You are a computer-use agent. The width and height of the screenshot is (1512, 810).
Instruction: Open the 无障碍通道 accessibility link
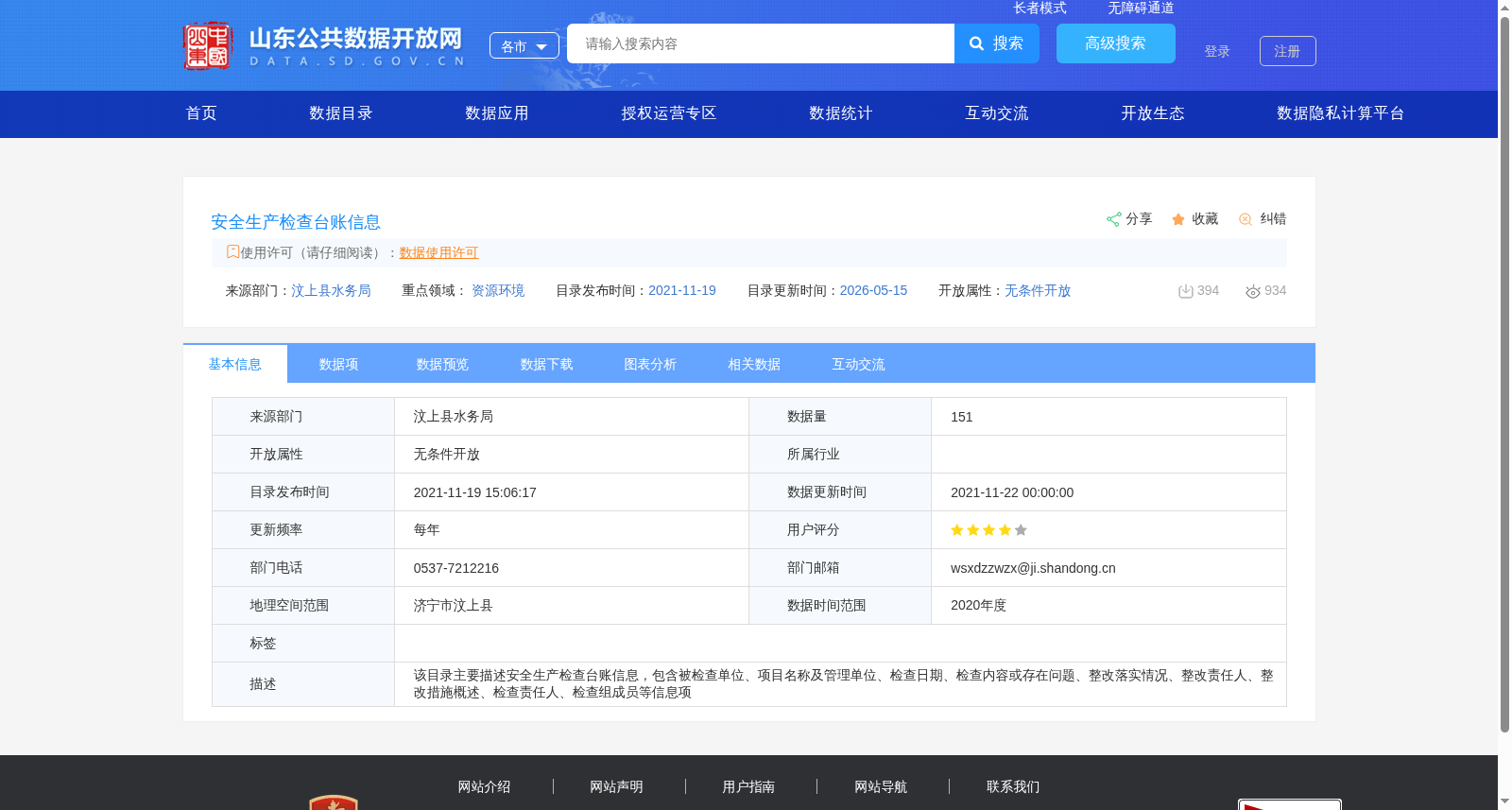(1141, 8)
